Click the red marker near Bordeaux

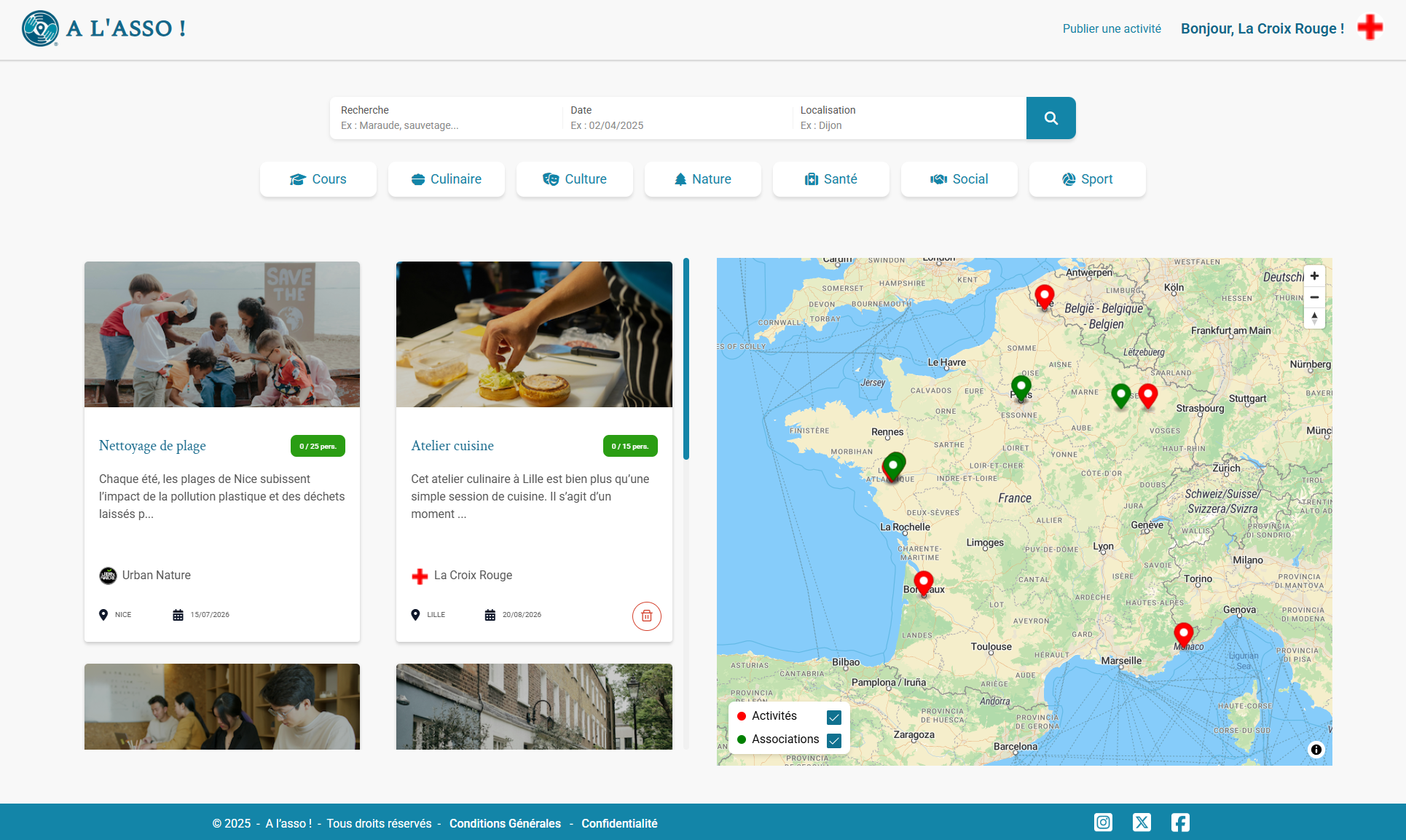click(x=923, y=581)
